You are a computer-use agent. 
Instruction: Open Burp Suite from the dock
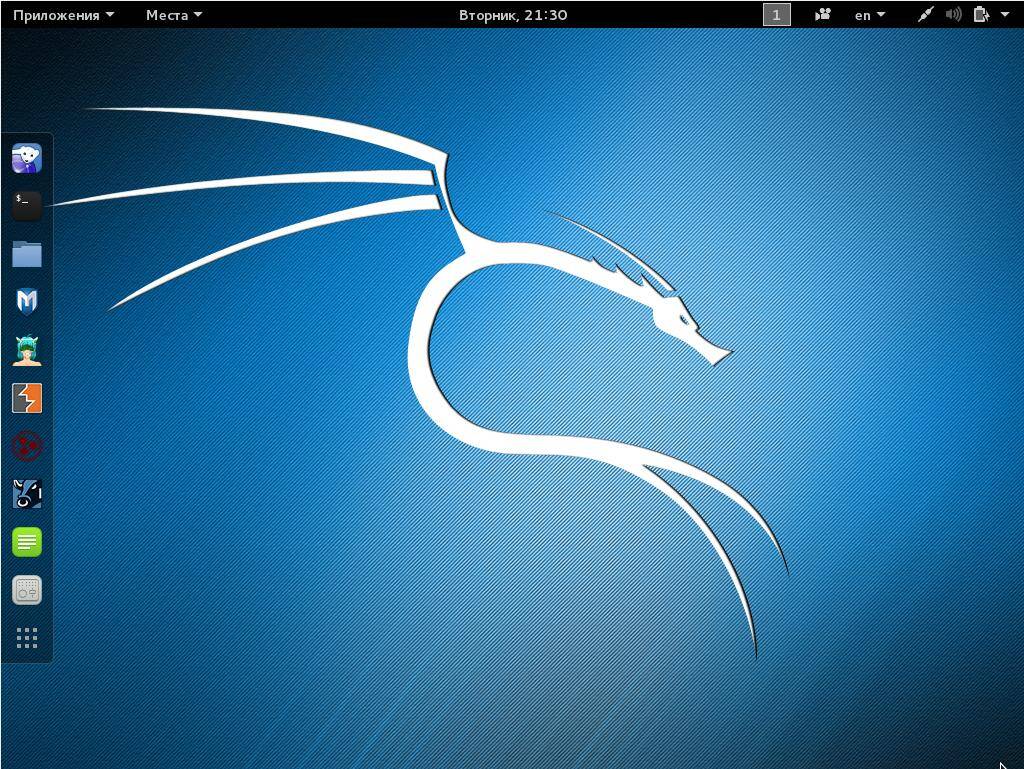click(27, 398)
